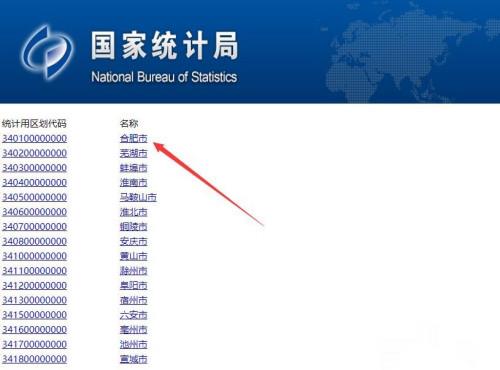Open the 亳州市 city link

coord(134,329)
